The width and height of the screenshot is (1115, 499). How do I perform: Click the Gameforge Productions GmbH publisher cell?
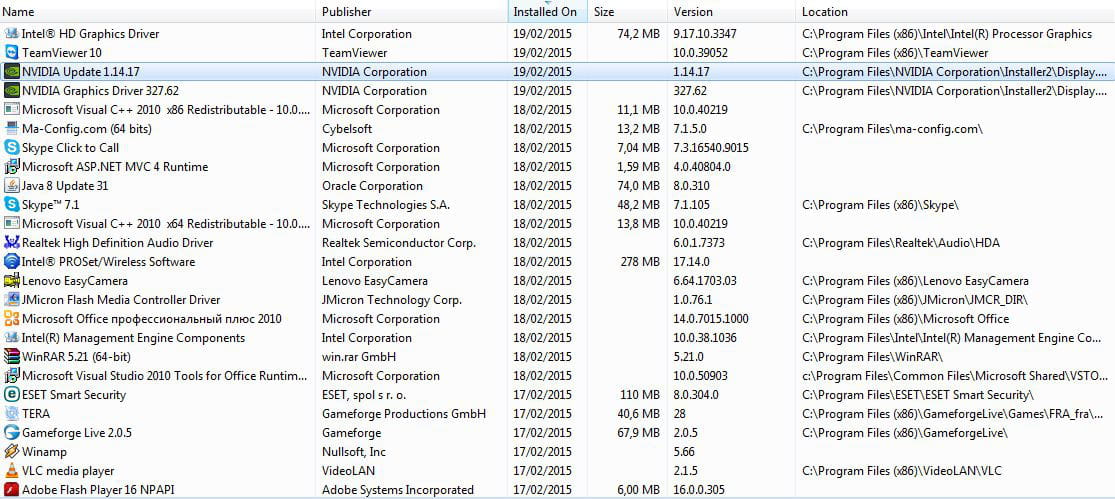tap(404, 413)
